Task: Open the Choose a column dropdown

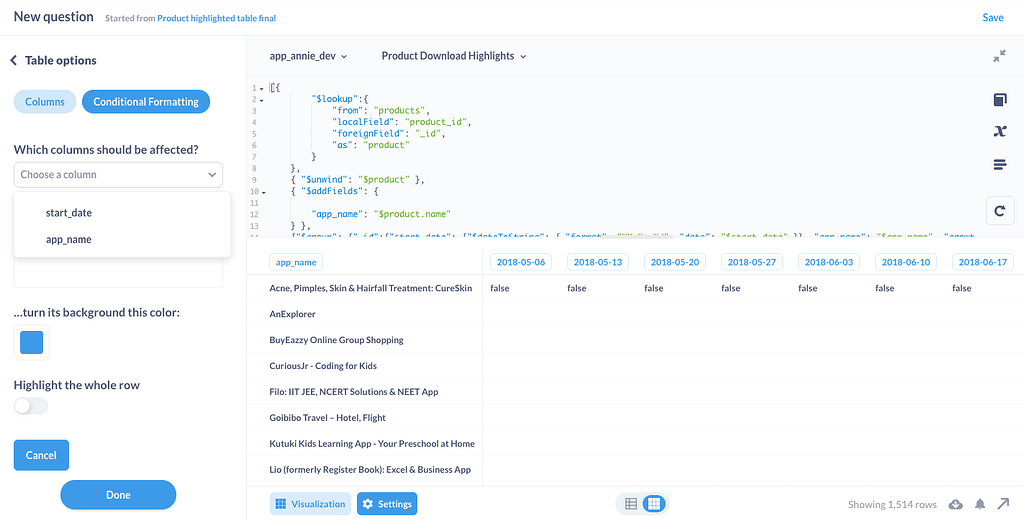Action: point(118,175)
